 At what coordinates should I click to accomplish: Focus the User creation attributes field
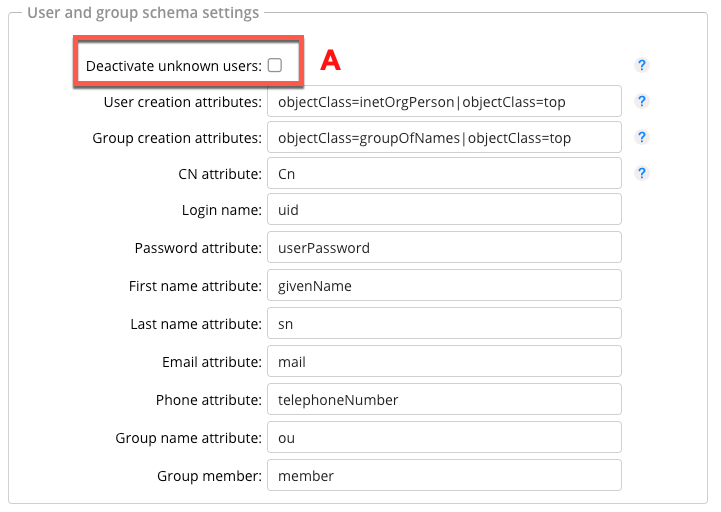pos(444,101)
